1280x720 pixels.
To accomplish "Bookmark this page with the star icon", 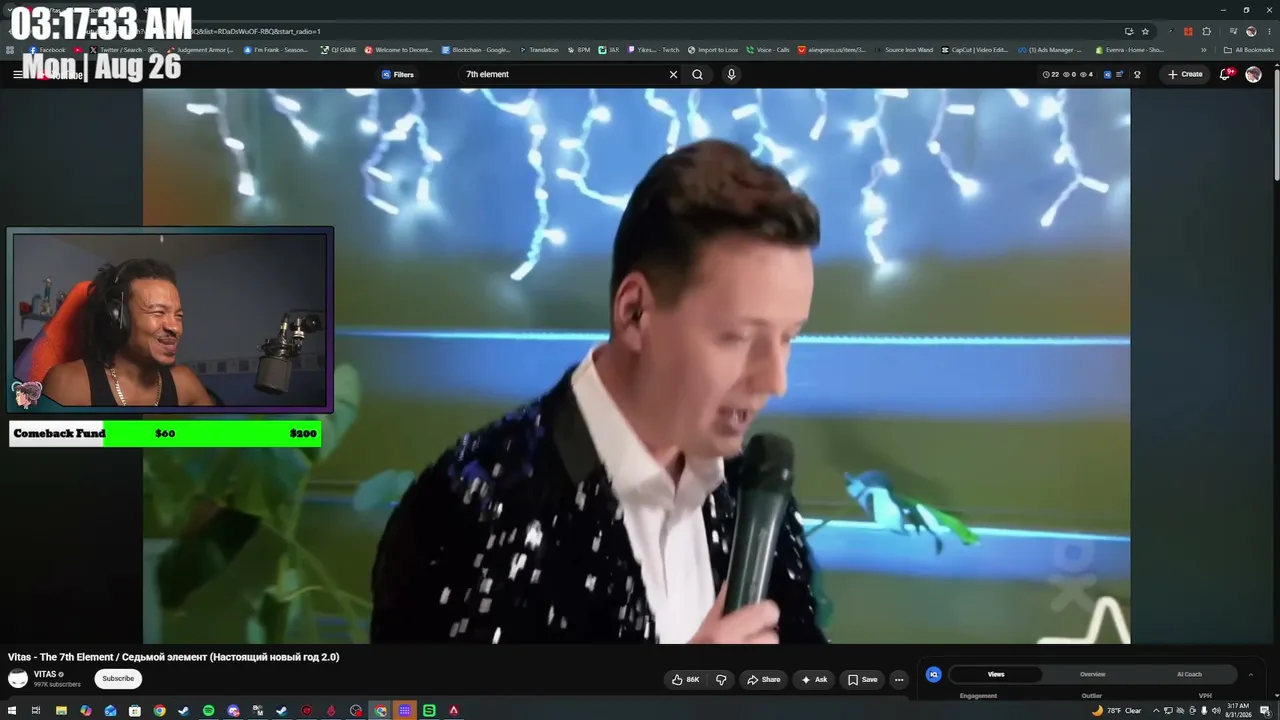I will (1146, 31).
